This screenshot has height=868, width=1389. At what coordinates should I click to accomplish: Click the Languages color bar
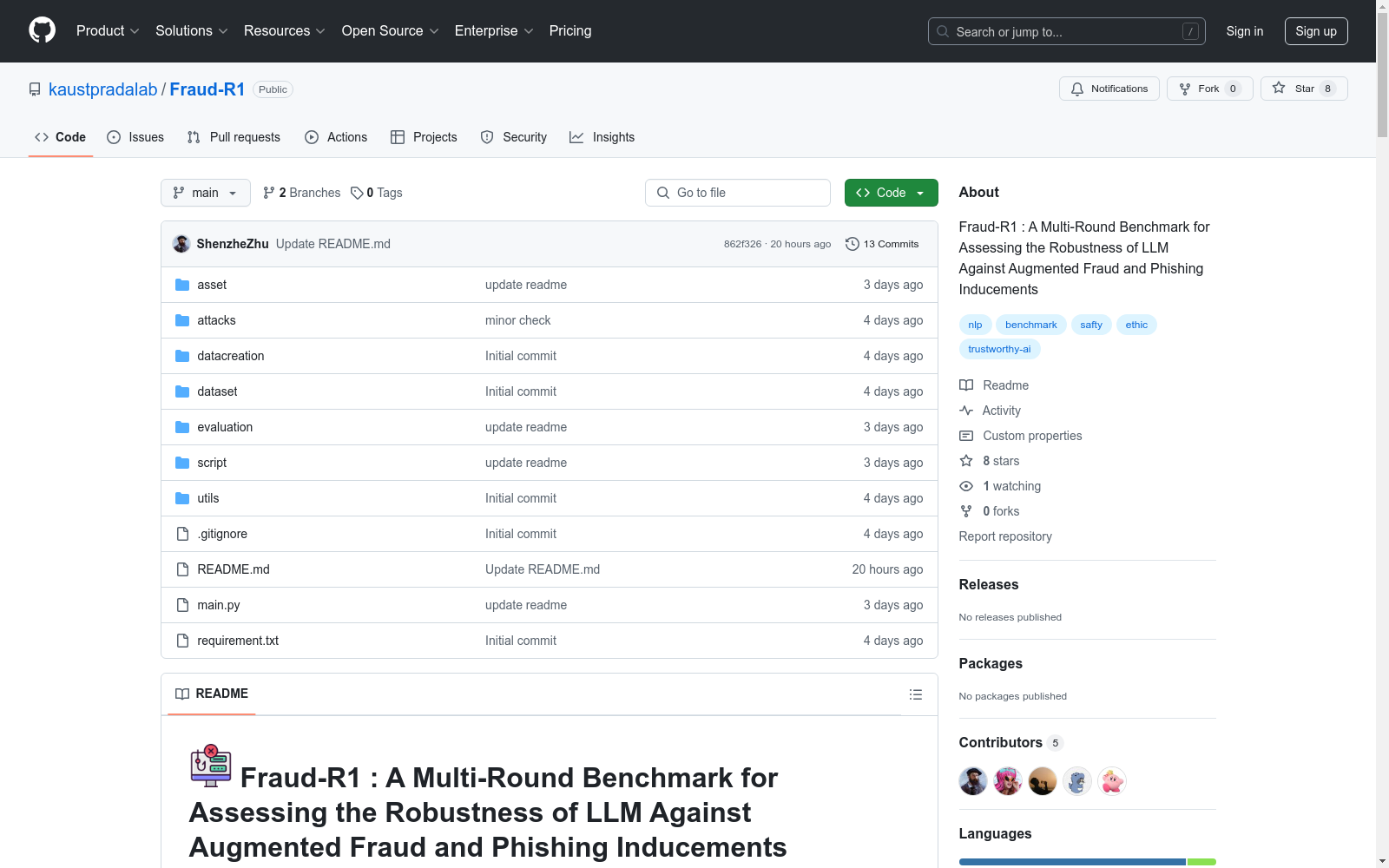click(1087, 862)
